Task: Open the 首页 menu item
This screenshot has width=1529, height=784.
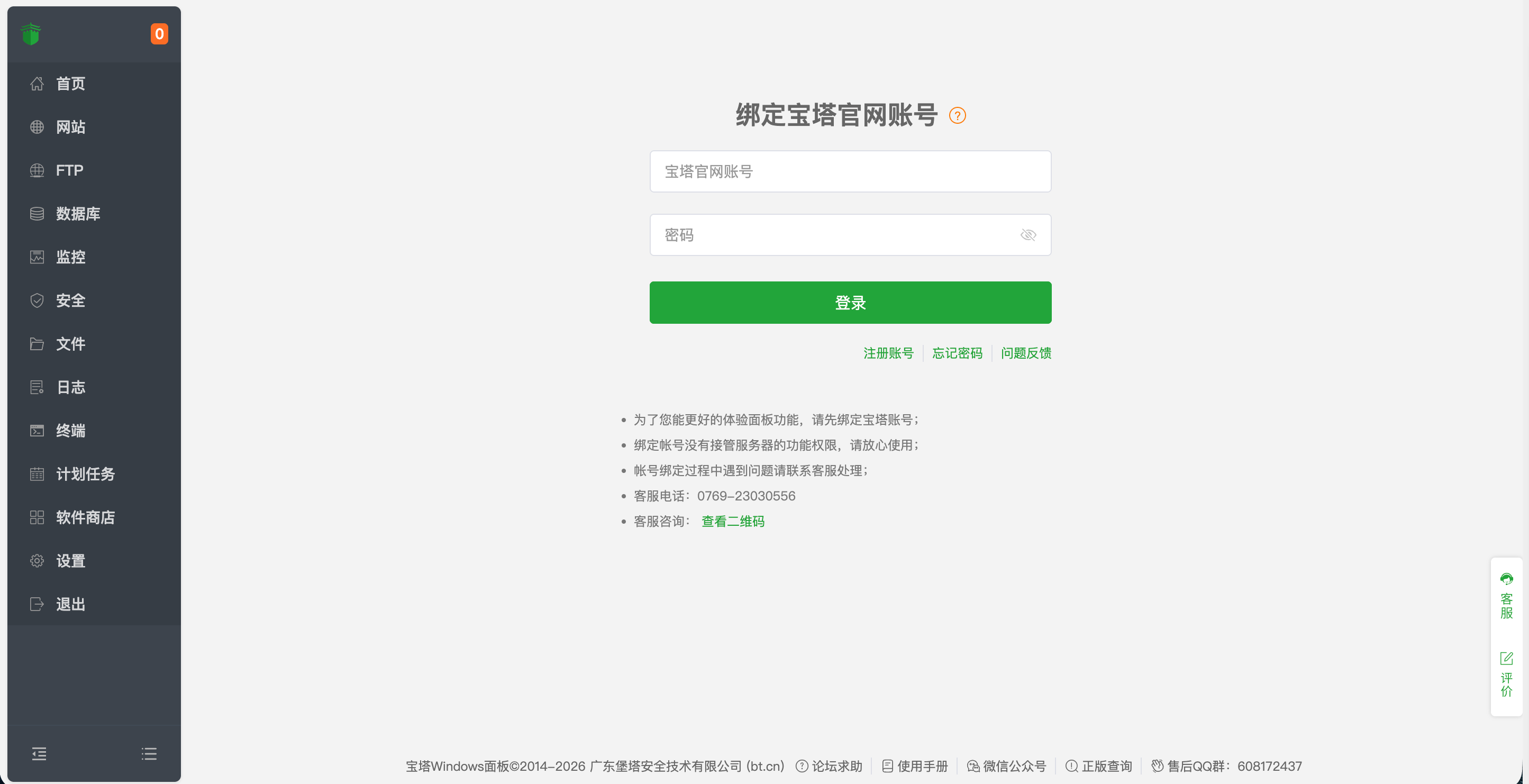Action: coord(94,84)
